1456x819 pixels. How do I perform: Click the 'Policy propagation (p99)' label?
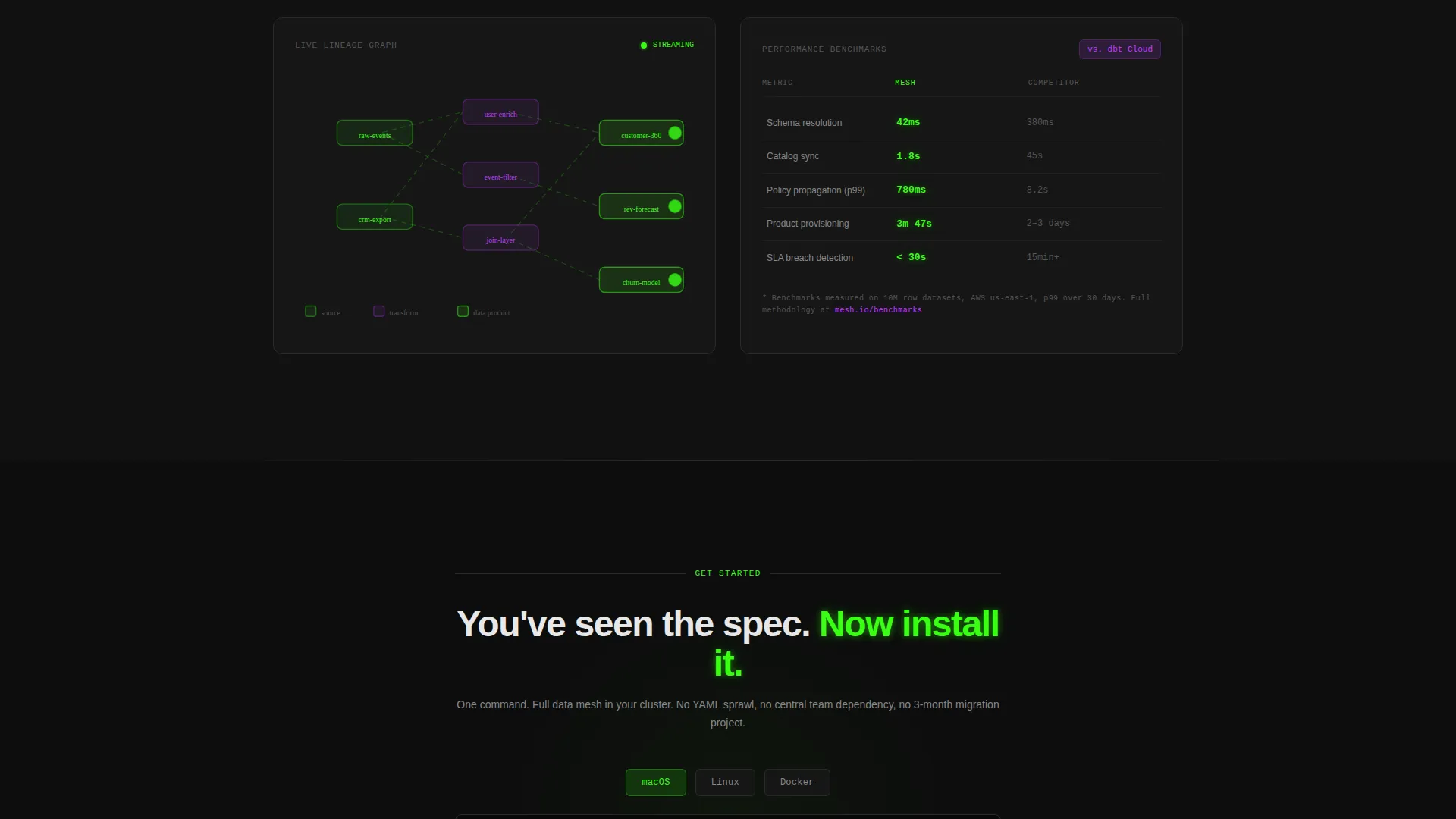coord(815,190)
